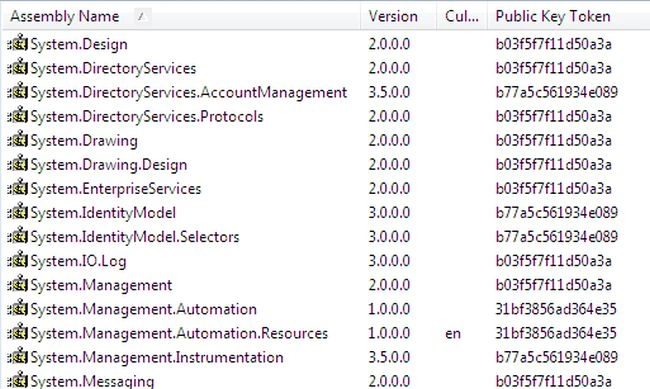Click version 3.0.0.0 of System.IdentityModel.Selectors
Image resolution: width=650 pixels, height=389 pixels.
[x=389, y=236]
